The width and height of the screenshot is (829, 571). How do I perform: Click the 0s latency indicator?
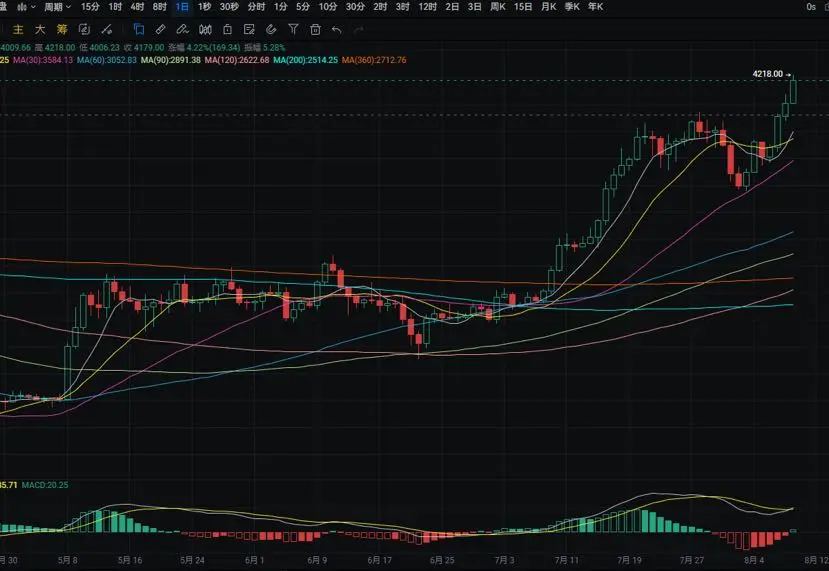811,7
